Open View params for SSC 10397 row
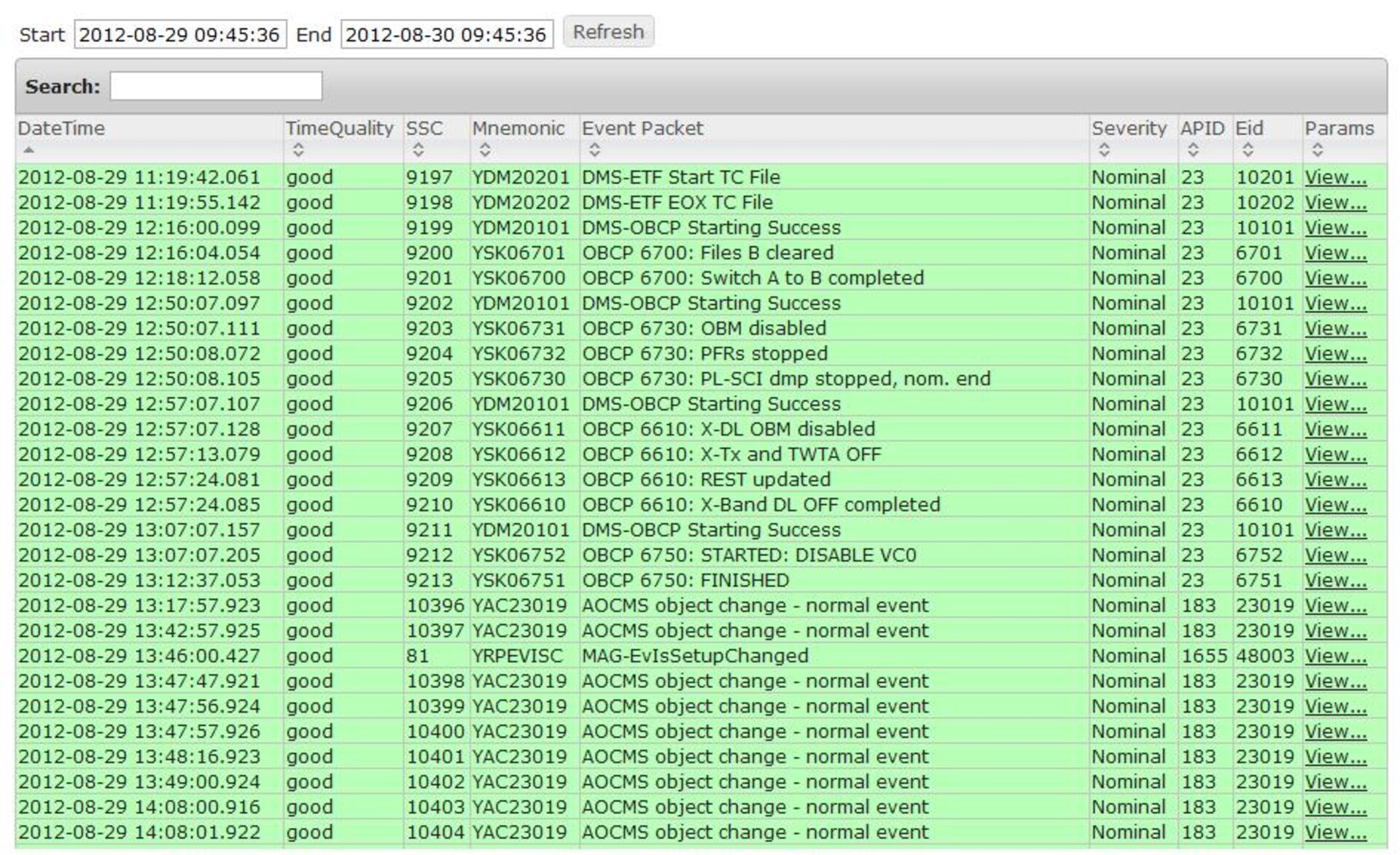The image size is (1400, 855). coord(1335,630)
